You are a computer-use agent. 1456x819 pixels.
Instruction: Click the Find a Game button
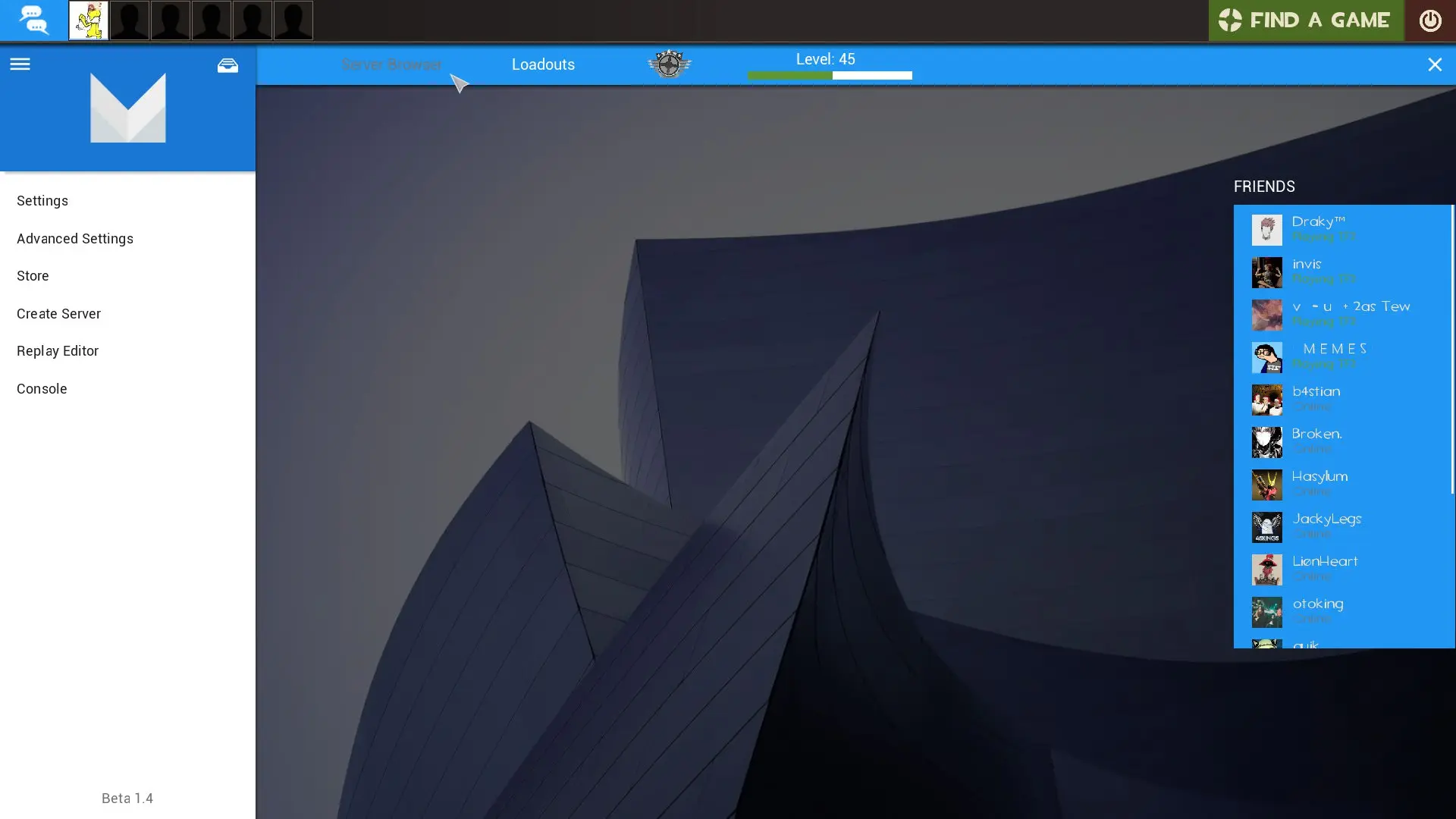1305,20
